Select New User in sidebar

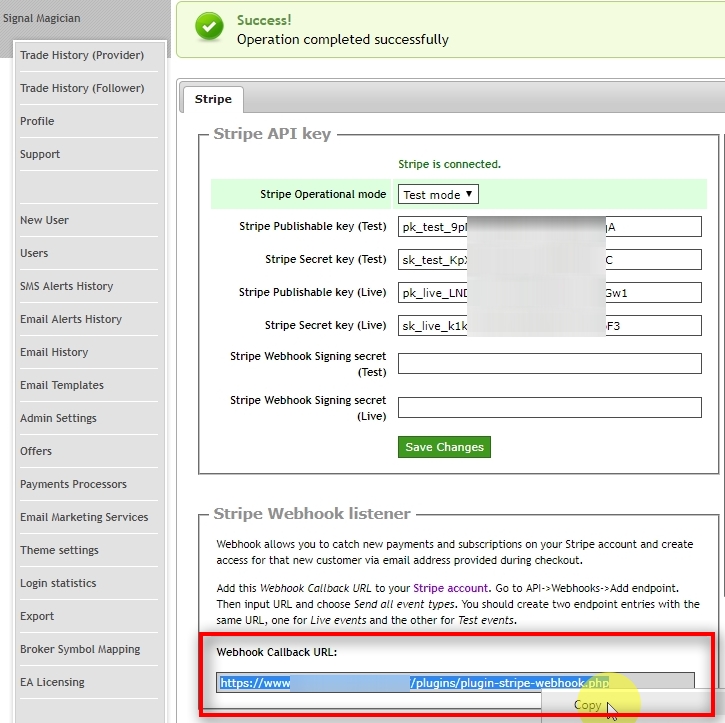click(x=44, y=220)
